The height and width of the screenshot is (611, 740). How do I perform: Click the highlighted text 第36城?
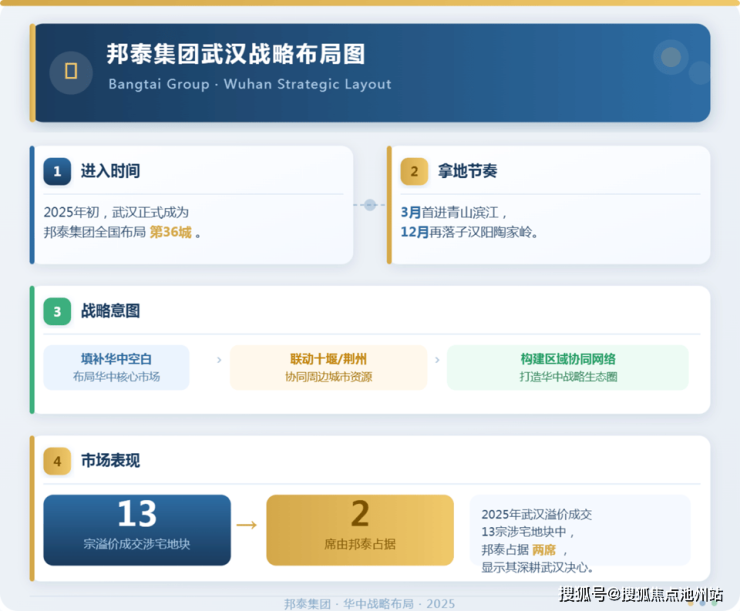pos(170,232)
